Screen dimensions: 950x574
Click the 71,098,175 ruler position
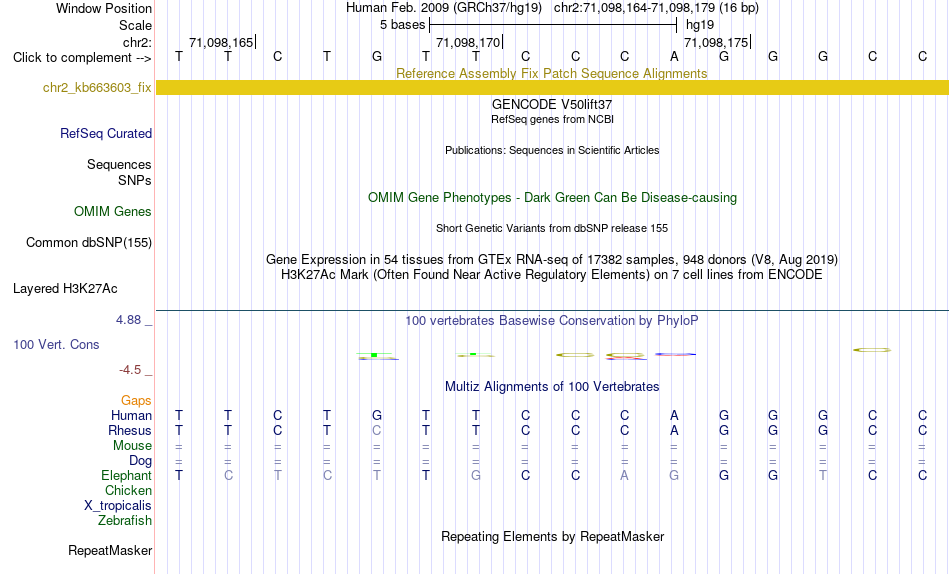point(716,42)
